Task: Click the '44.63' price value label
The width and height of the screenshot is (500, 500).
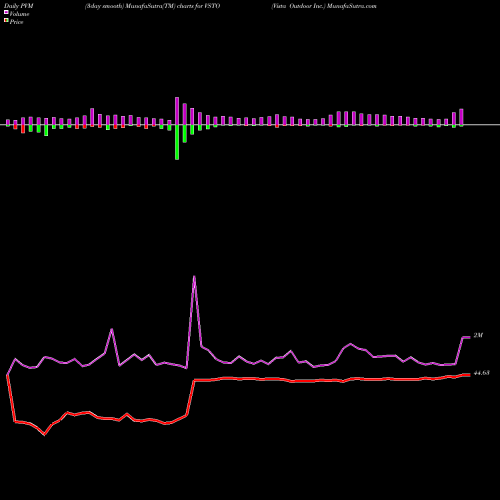Action: point(481,373)
